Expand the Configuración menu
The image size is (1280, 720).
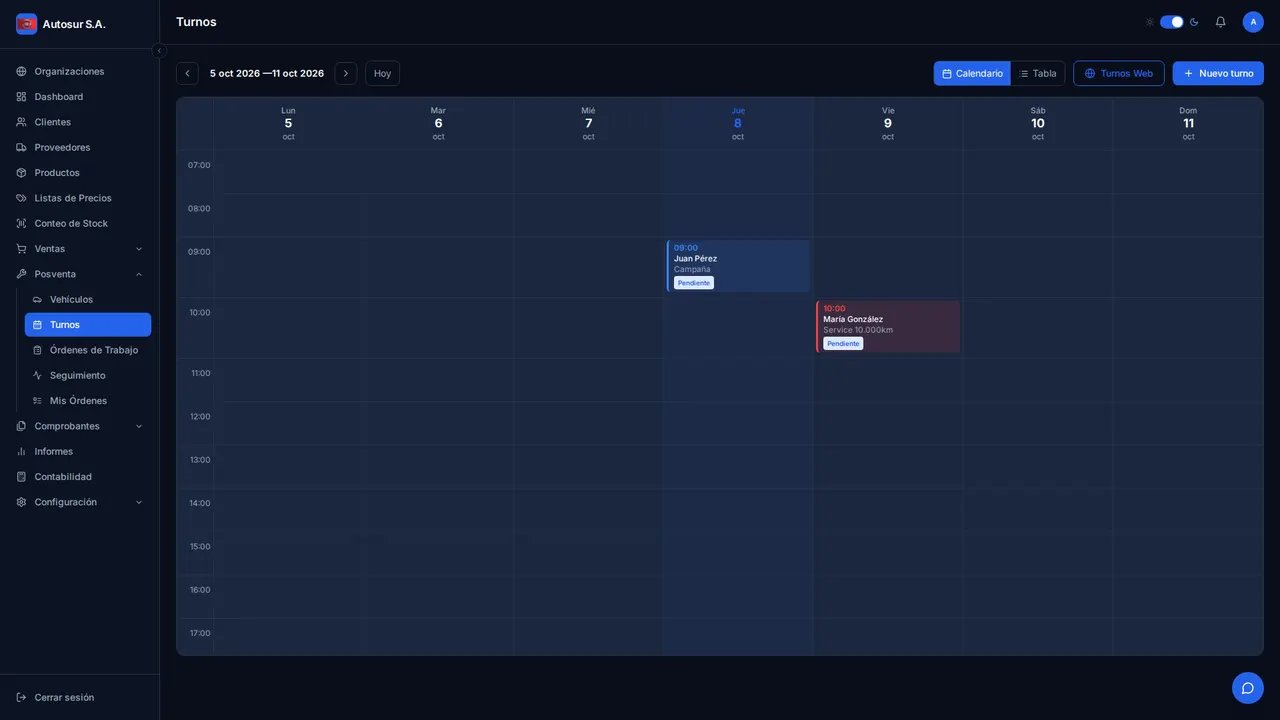80,502
